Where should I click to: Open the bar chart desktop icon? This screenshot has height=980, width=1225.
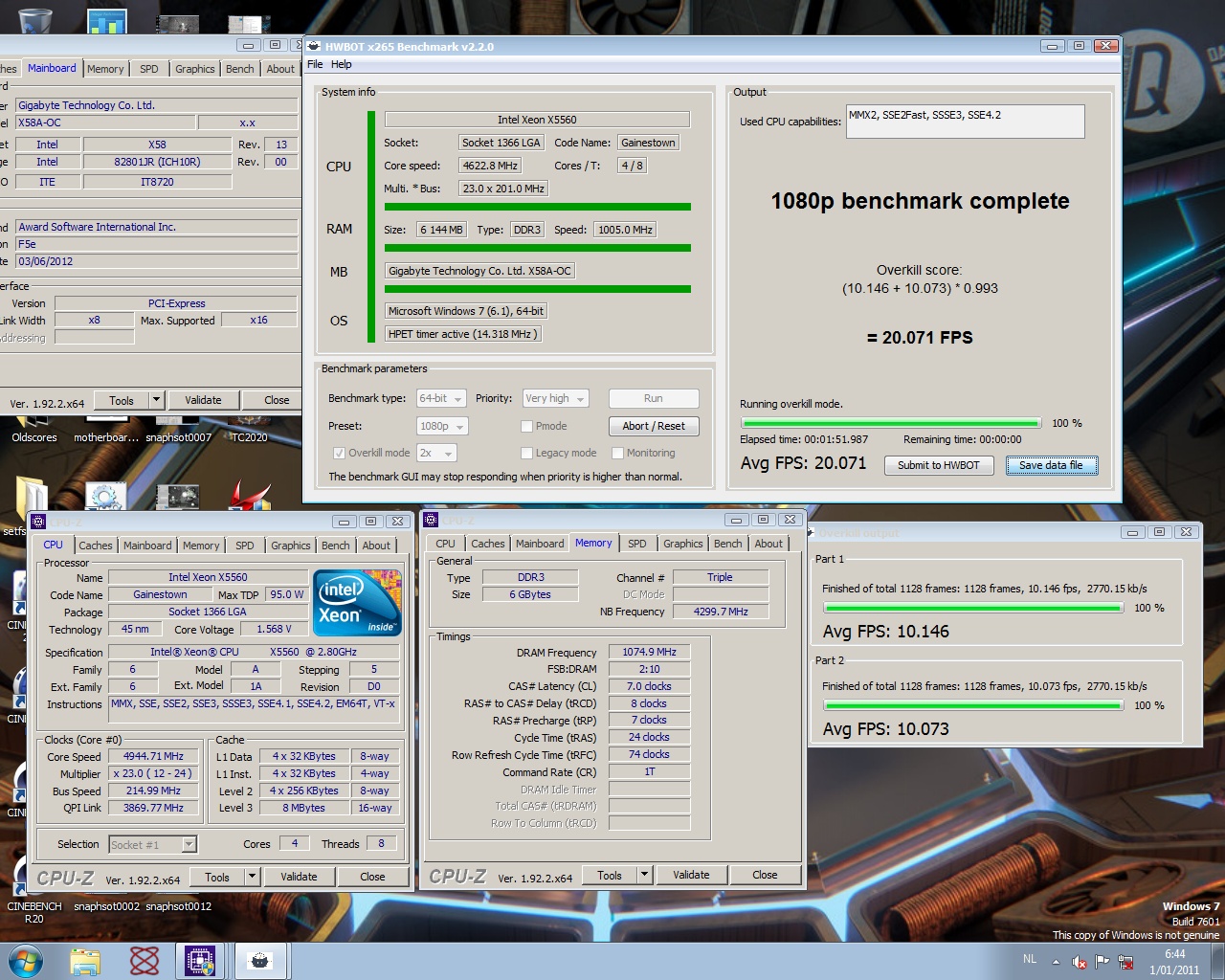[x=106, y=21]
